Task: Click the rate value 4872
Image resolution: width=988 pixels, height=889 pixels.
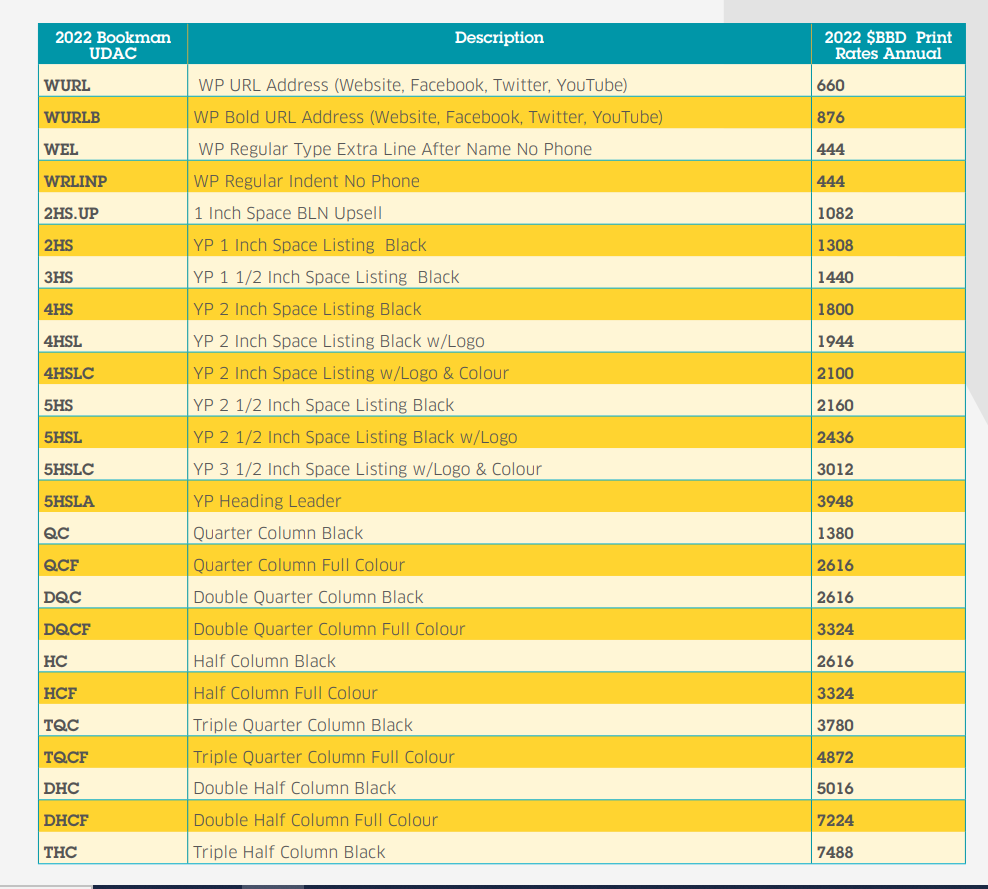Action: click(x=835, y=757)
